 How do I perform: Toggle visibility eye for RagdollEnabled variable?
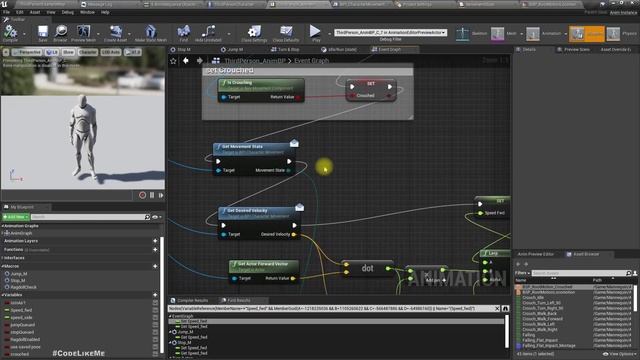[155, 340]
